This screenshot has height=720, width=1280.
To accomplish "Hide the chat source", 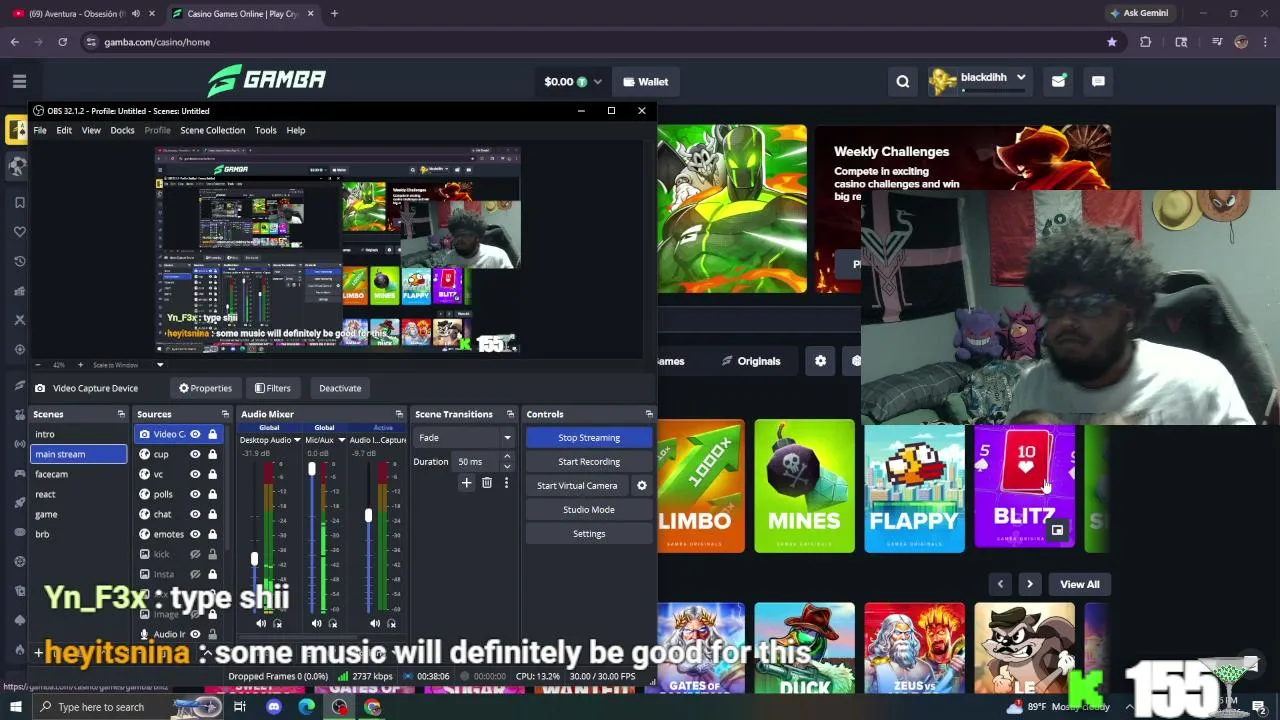I will 195,514.
